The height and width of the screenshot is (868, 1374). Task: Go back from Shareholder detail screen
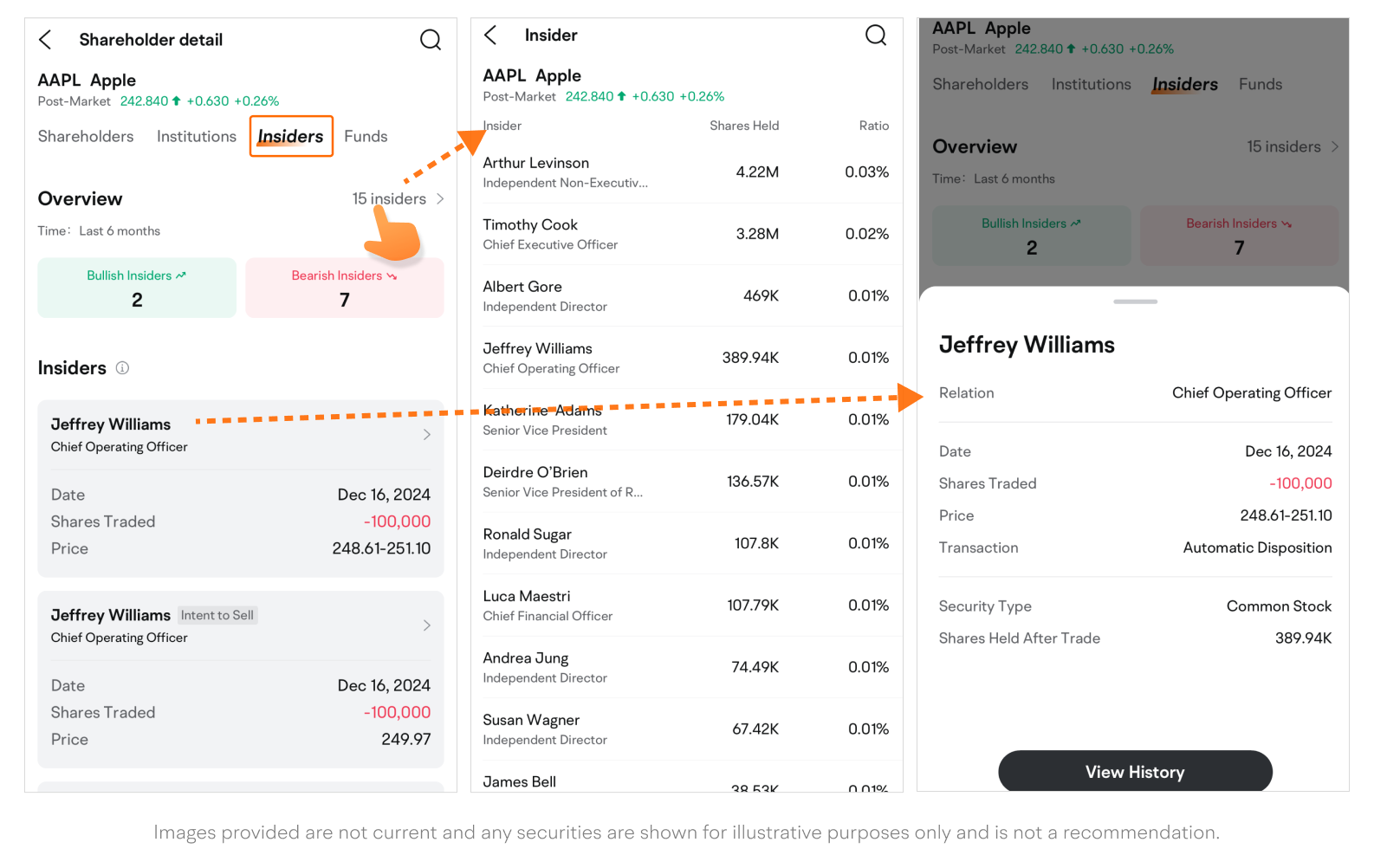coord(46,40)
